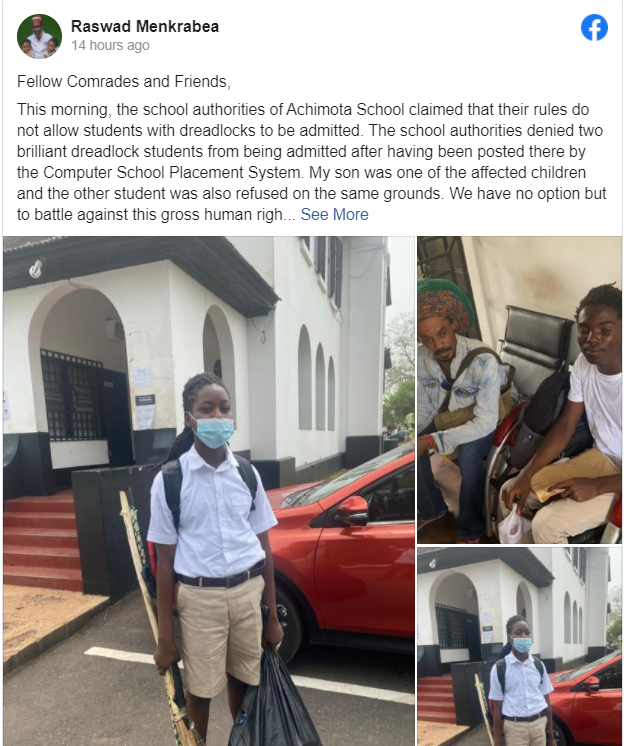Click the post text mentioning Achimota School

pos(312,162)
